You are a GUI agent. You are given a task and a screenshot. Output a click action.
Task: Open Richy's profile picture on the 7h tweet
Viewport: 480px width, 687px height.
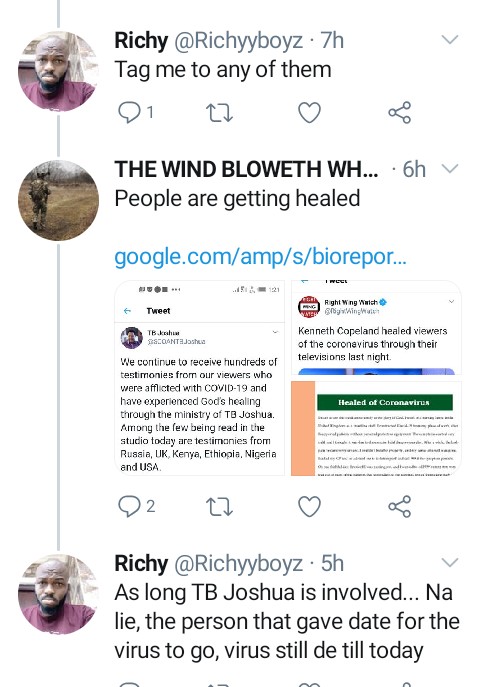pos(58,71)
